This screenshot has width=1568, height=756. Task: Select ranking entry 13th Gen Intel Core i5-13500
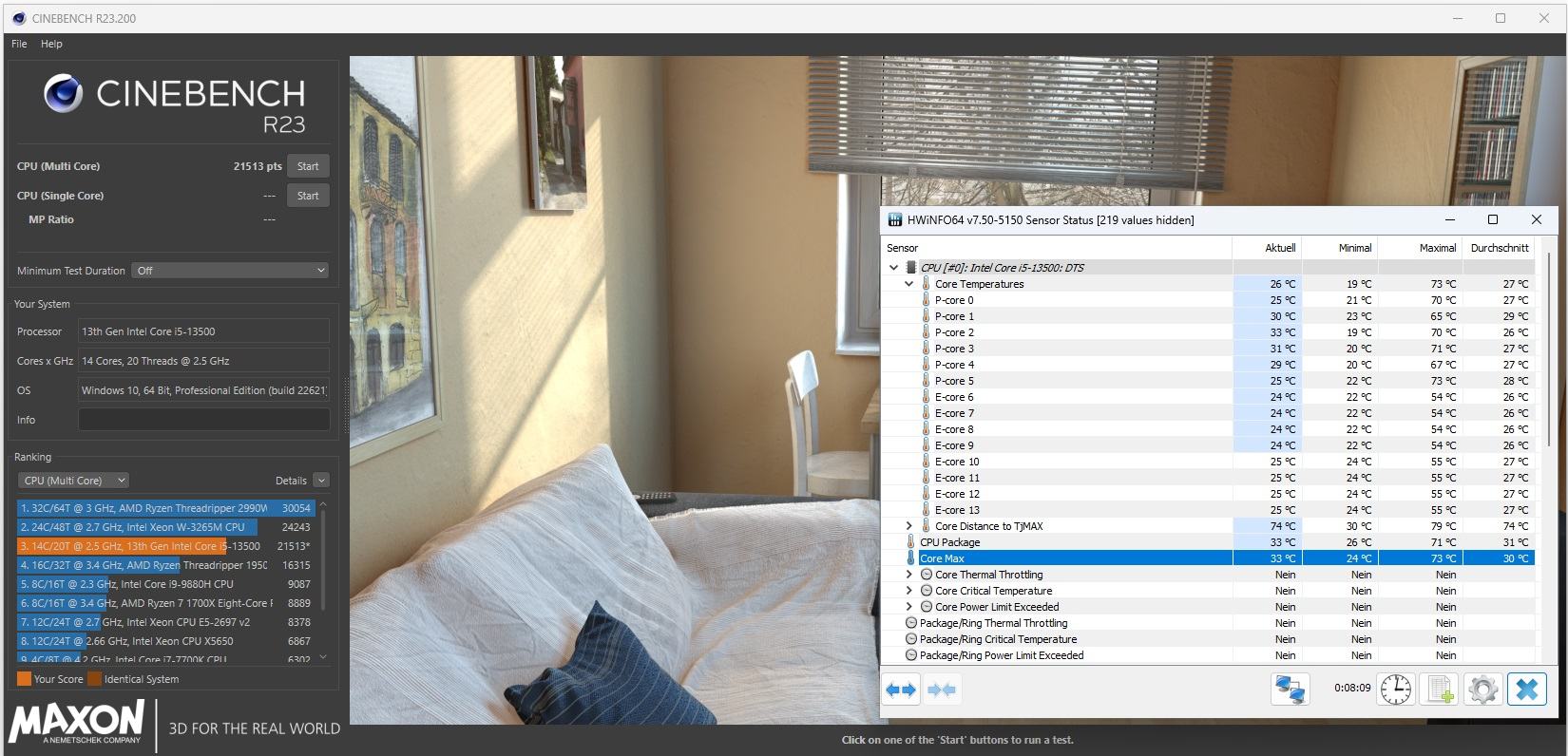coord(164,546)
